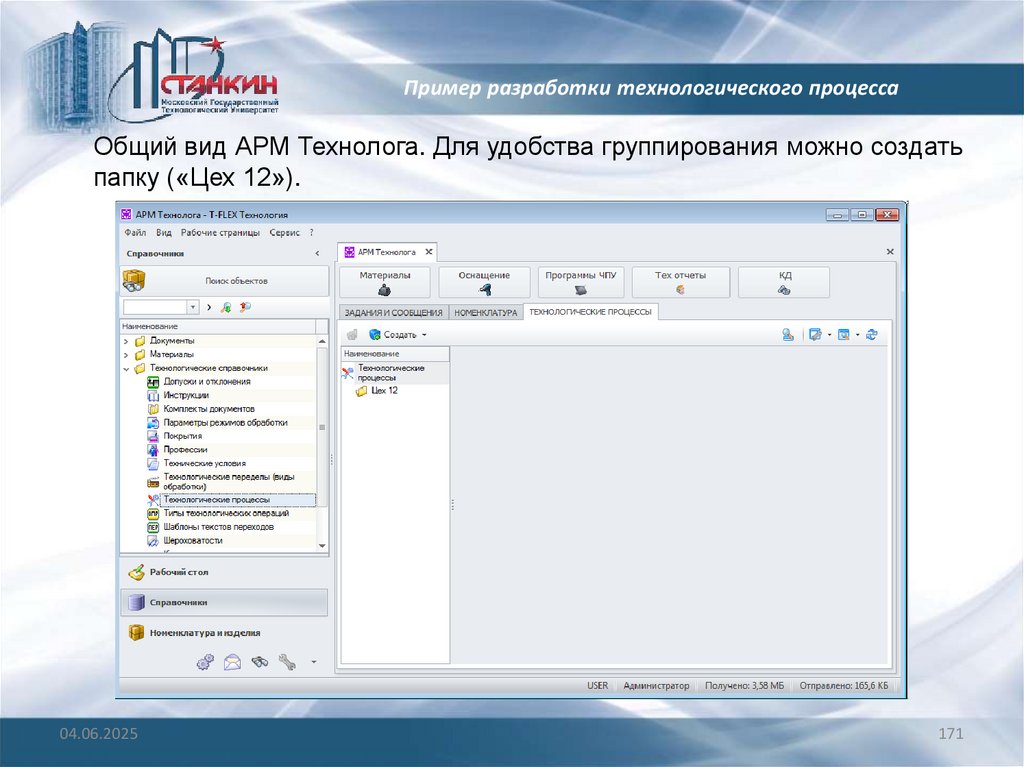1024x767 pixels.
Task: Open the Справочники navigation section
Action: click(224, 602)
